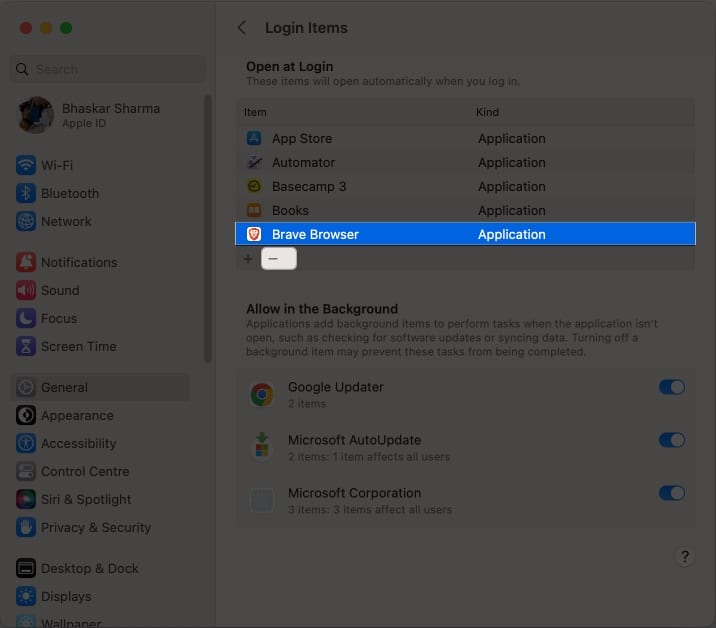Click the Siri & Spotlight icon
Viewport: 716px width, 628px height.
point(26,499)
